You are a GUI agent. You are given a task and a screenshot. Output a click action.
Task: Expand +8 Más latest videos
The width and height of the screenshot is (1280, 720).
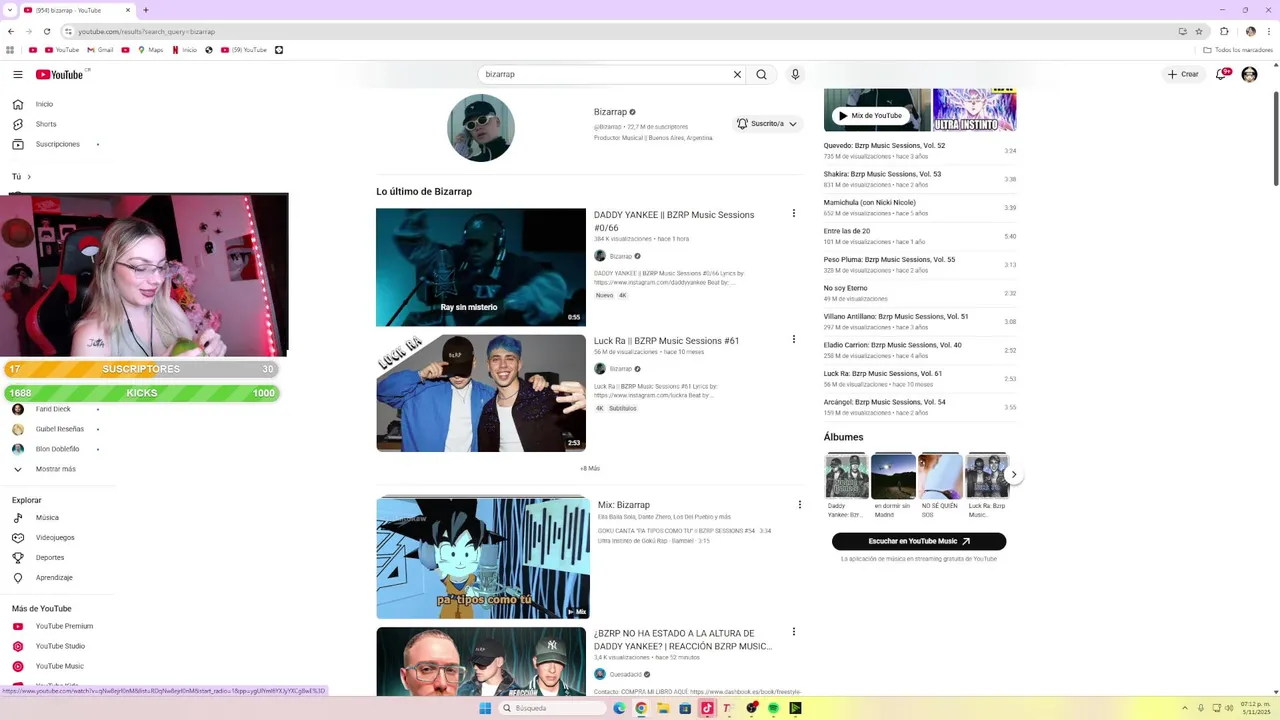coord(590,469)
